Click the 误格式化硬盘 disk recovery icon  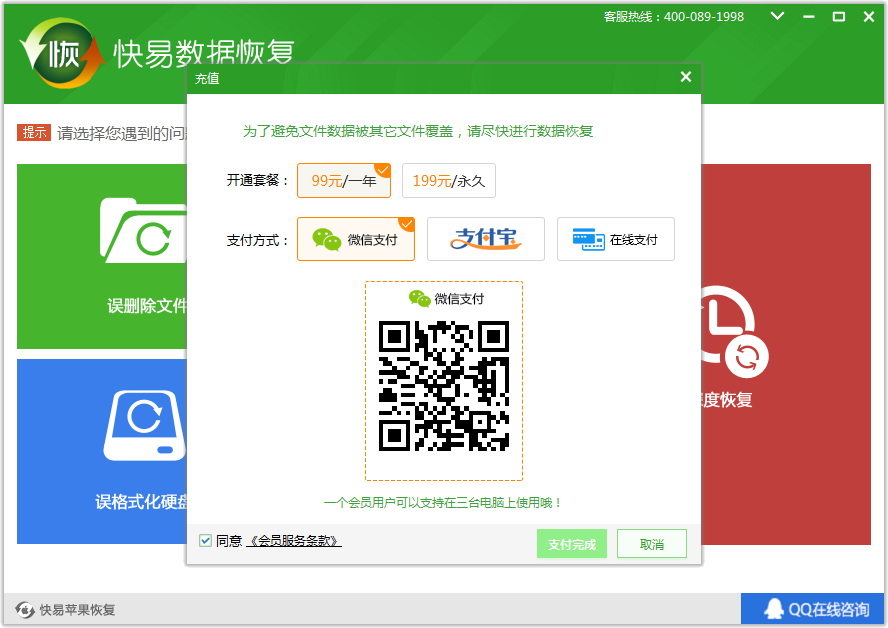coord(144,425)
